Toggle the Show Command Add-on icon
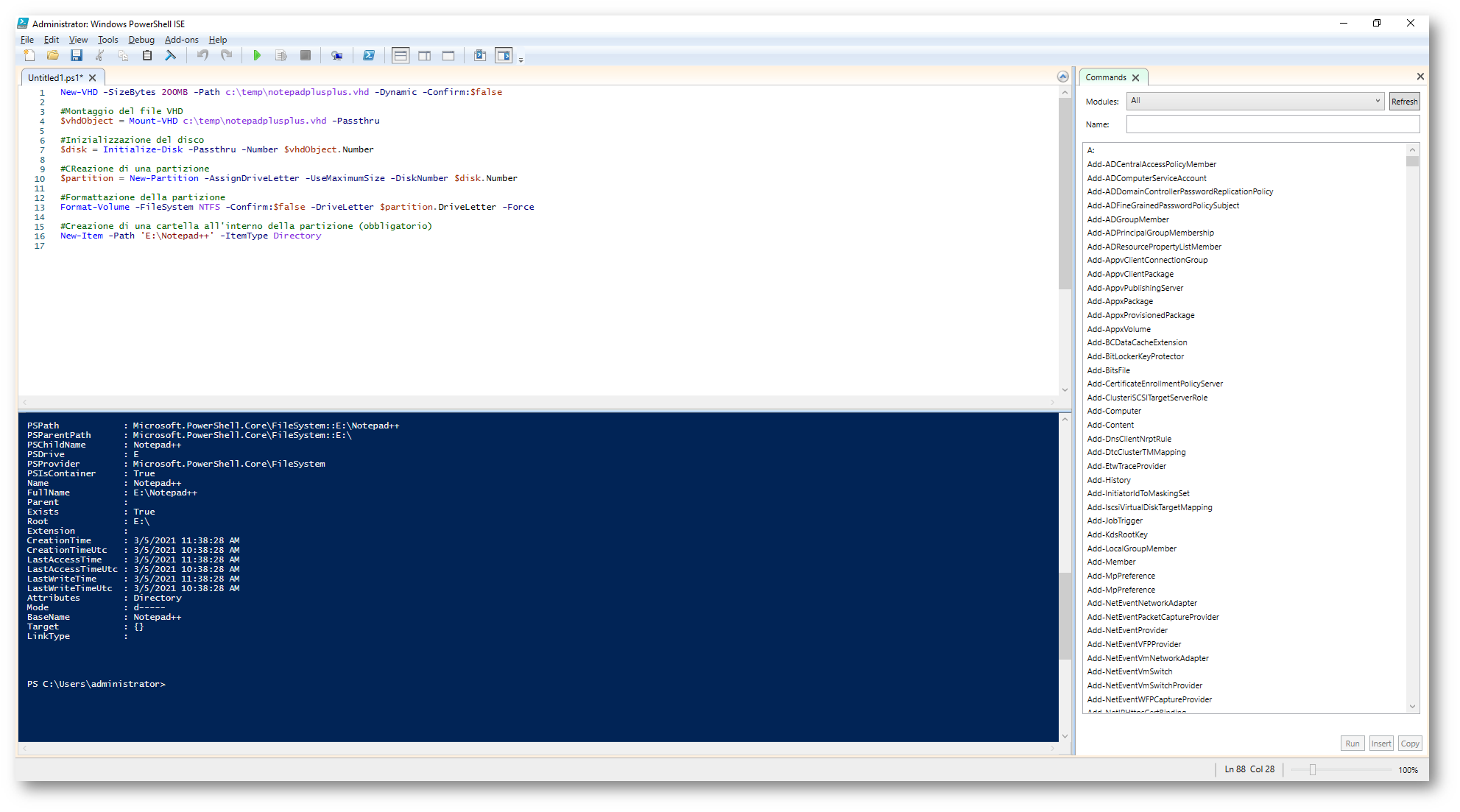 pyautogui.click(x=504, y=55)
